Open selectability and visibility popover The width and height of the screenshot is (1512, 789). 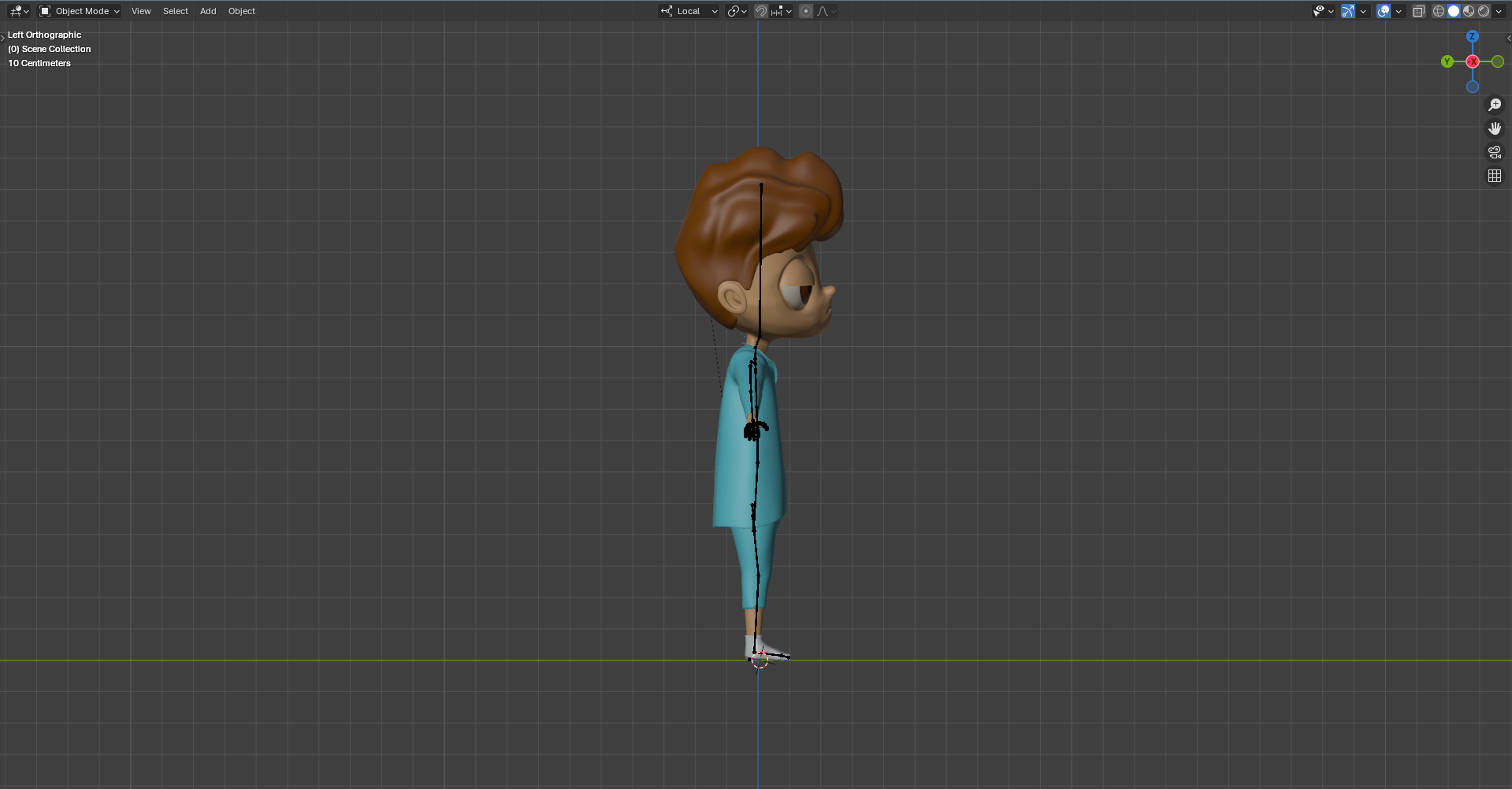(x=1323, y=11)
